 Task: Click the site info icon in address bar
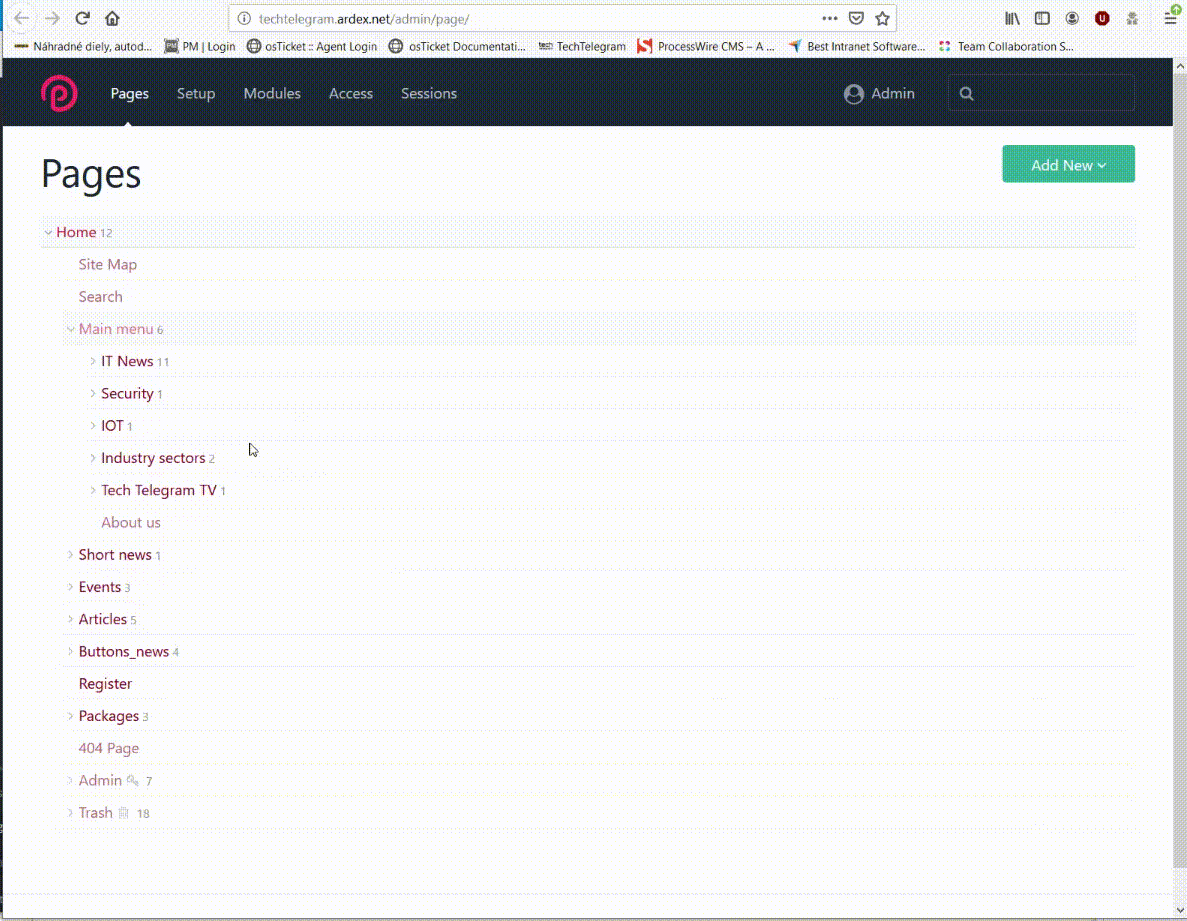point(244,18)
